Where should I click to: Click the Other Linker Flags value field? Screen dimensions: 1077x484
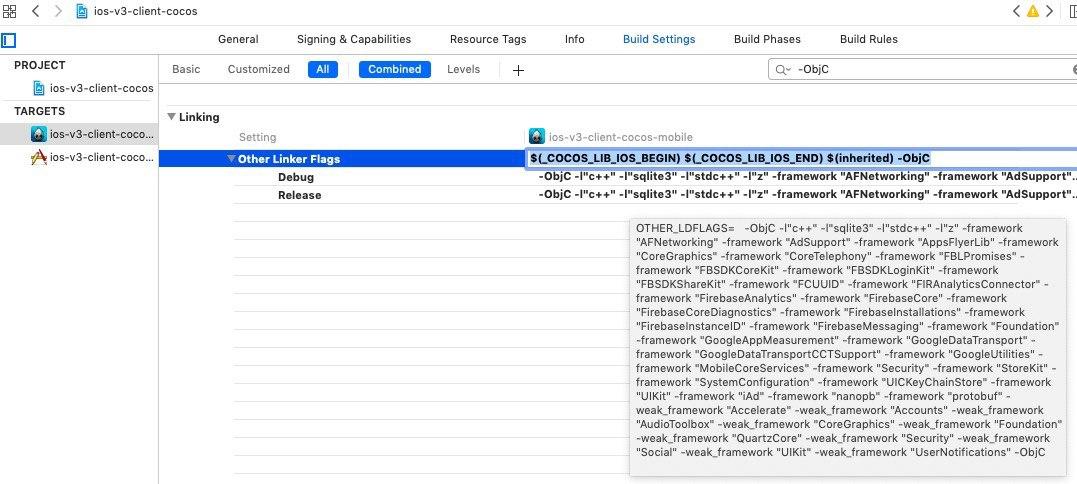tap(801, 159)
